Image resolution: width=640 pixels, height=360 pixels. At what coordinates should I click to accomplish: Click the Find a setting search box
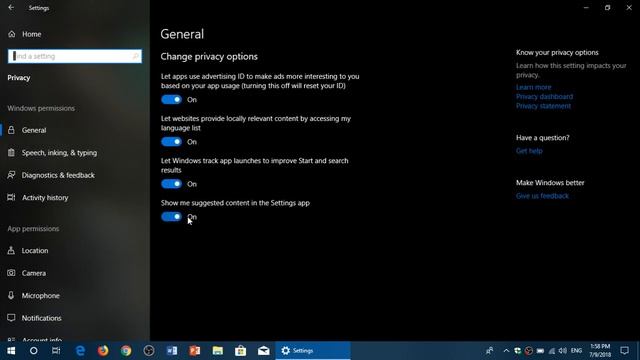pos(75,56)
